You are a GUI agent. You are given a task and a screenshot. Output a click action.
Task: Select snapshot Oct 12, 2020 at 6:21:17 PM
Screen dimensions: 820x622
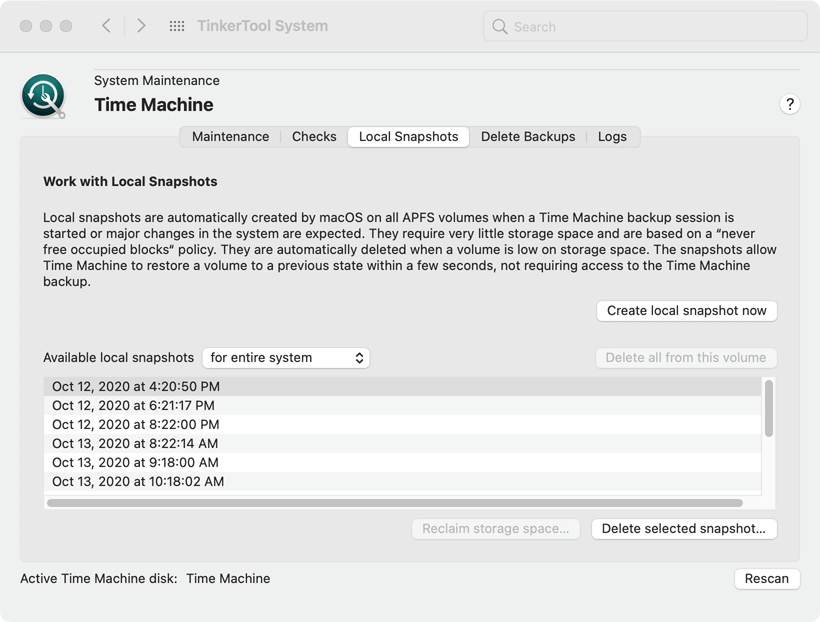[133, 406]
